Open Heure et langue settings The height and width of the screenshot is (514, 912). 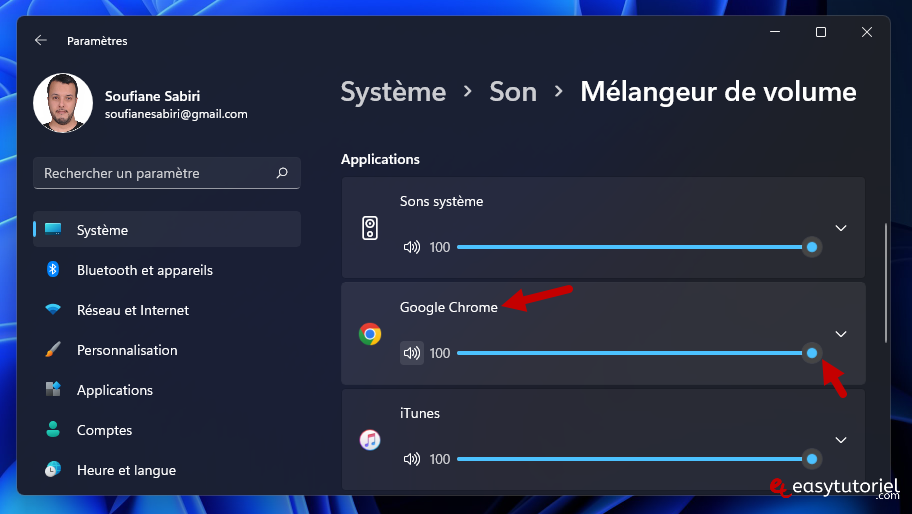(x=167, y=470)
